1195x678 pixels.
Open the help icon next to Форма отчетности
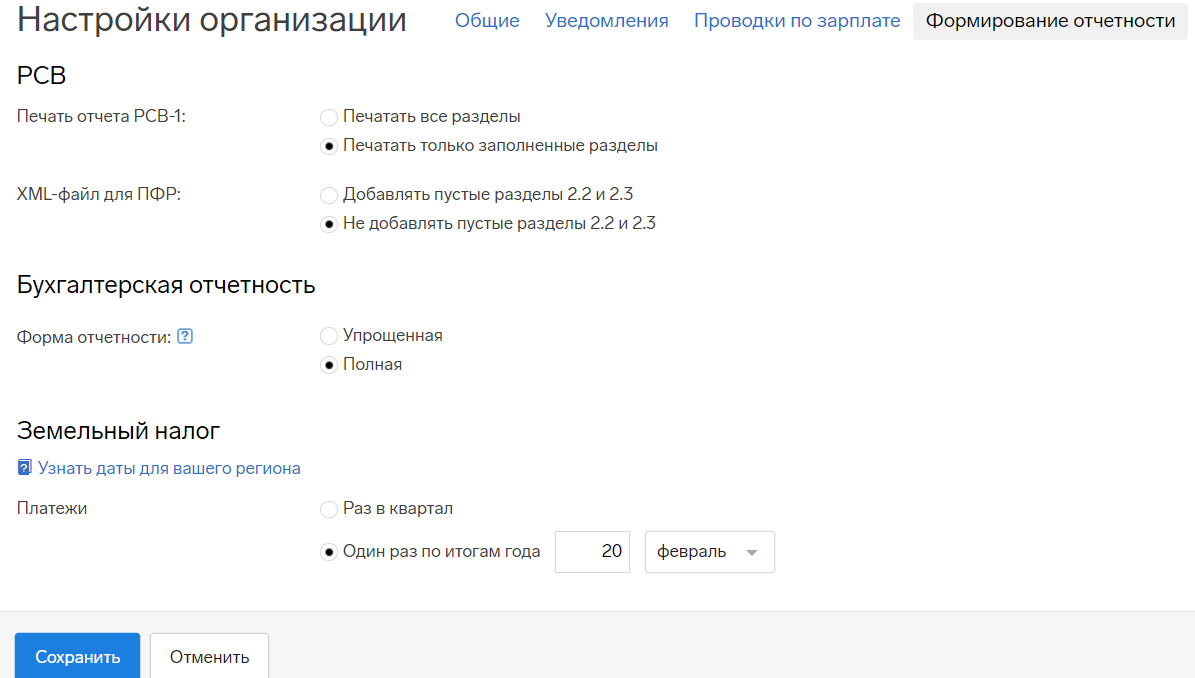(x=184, y=336)
